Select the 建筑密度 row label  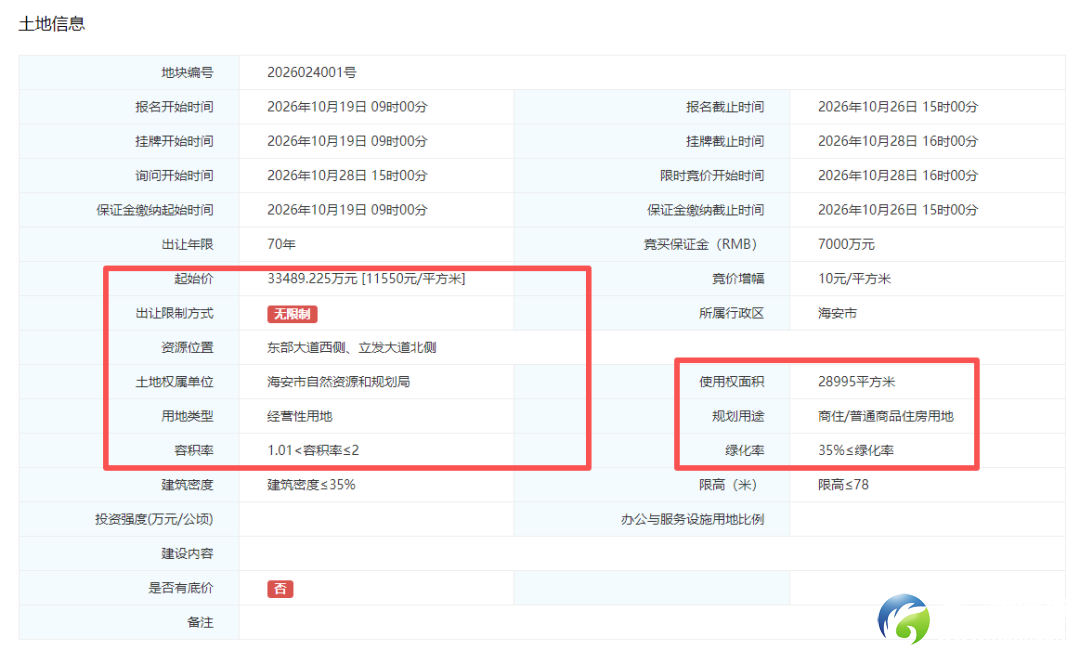187,485
